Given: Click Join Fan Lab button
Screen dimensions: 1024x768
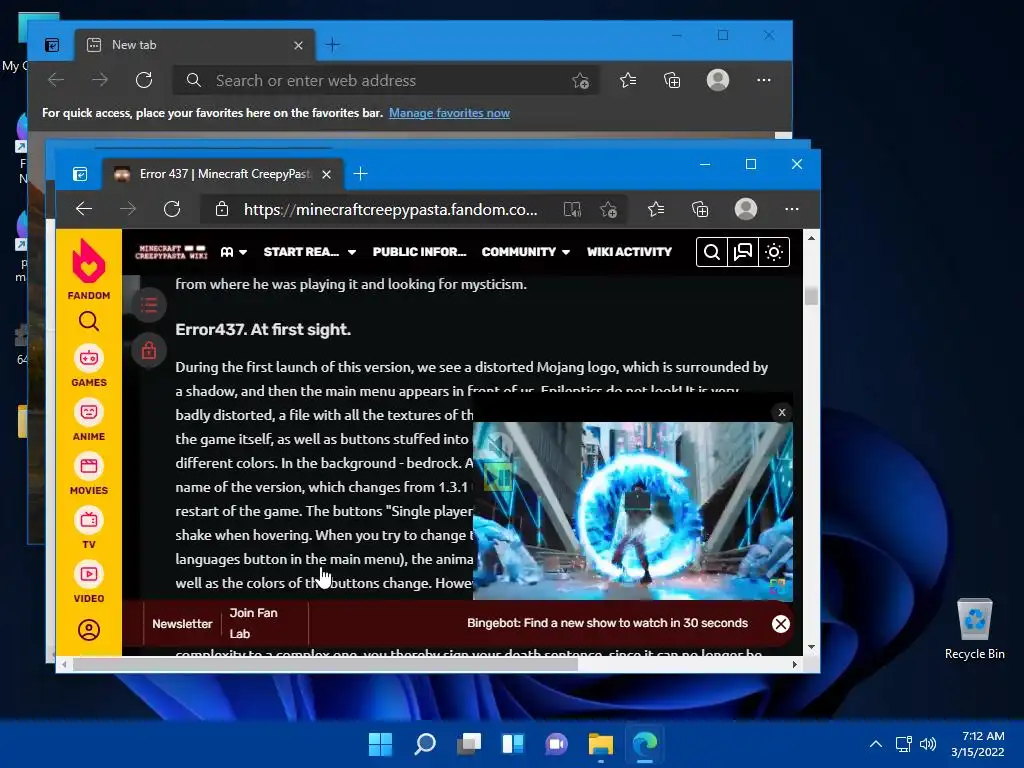Looking at the screenshot, I should 253,623.
